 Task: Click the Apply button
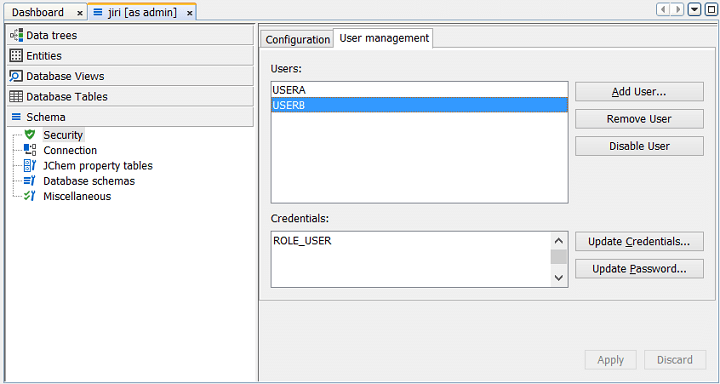[x=610, y=360]
